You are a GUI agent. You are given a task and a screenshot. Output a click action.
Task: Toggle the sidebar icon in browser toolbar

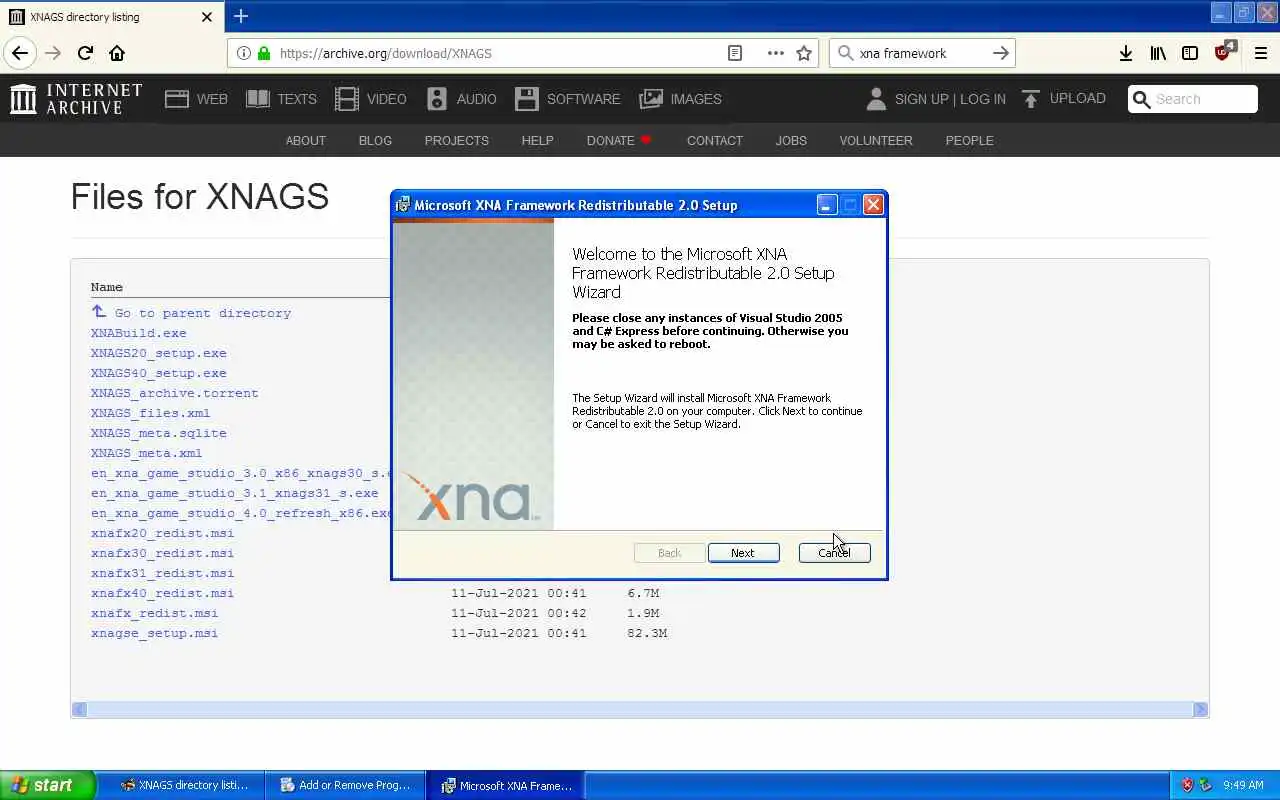point(1190,53)
